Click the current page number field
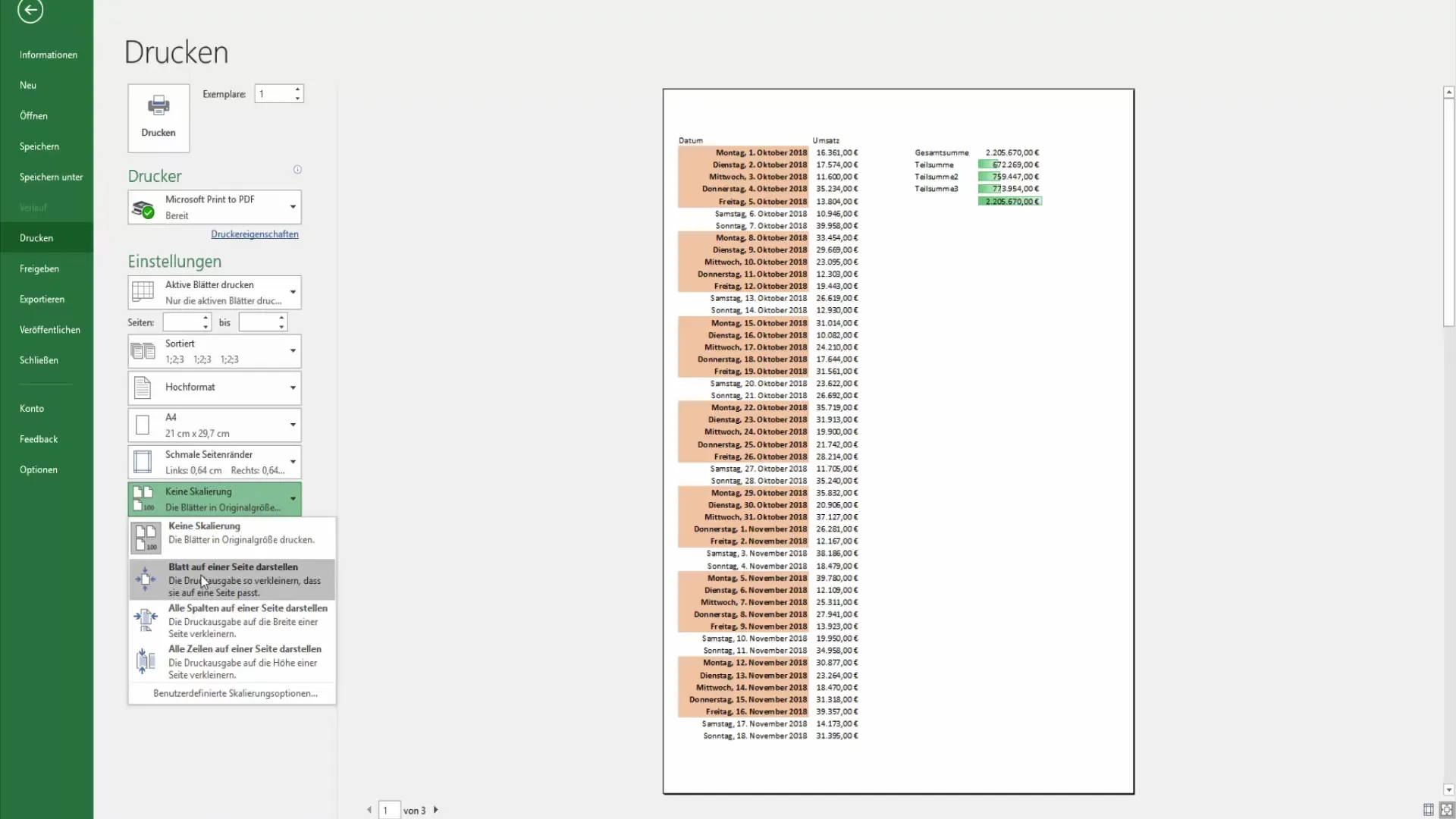This screenshot has height=819, width=1456. click(389, 810)
